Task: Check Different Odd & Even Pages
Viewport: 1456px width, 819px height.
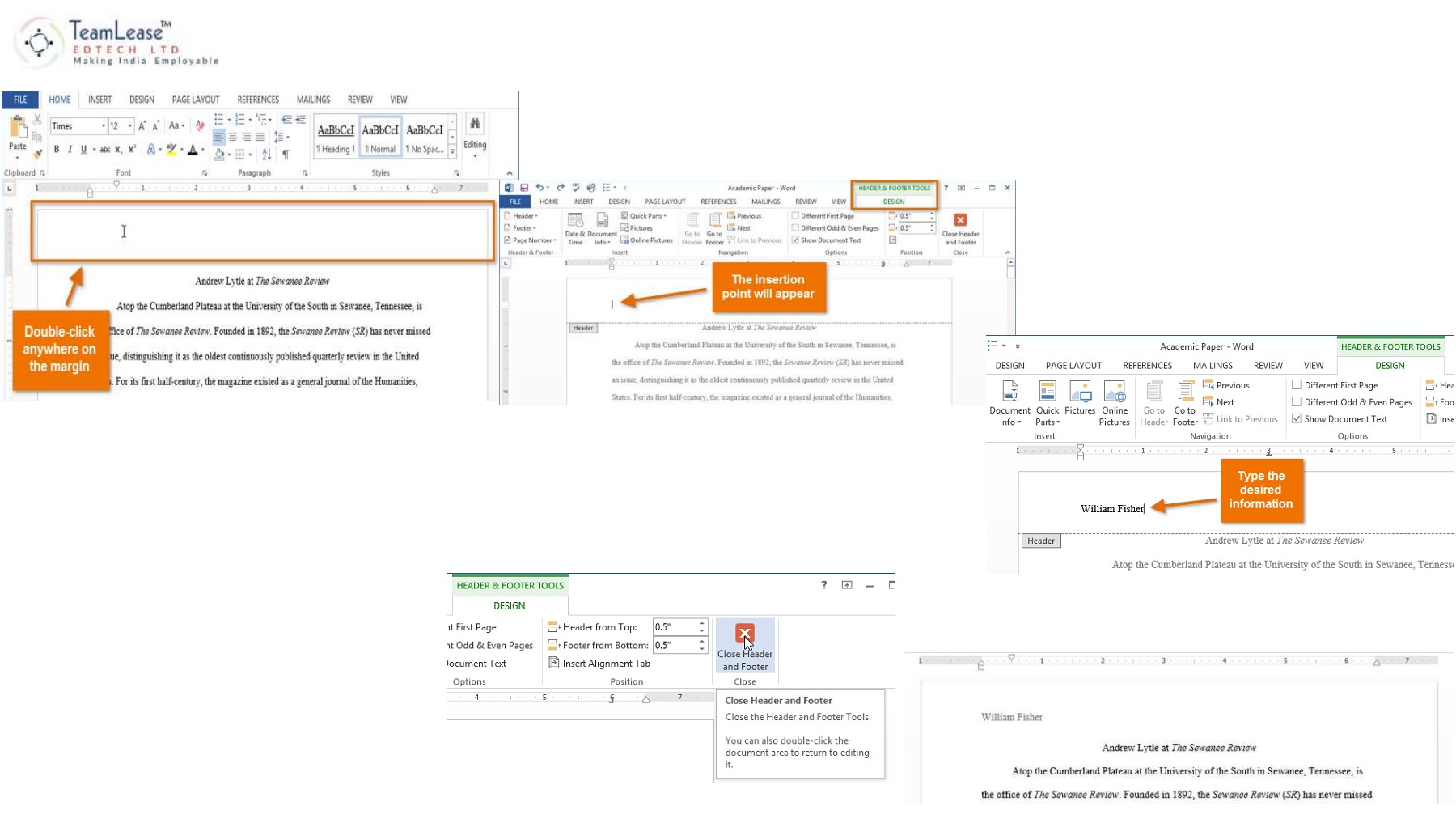Action: pos(1298,402)
